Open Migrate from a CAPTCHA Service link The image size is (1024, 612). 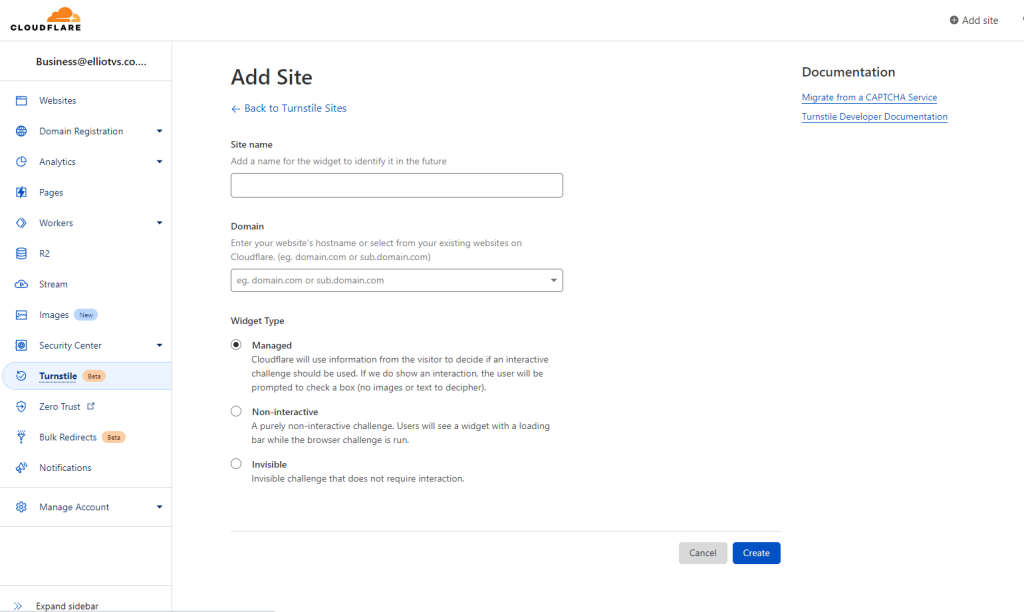pos(869,98)
